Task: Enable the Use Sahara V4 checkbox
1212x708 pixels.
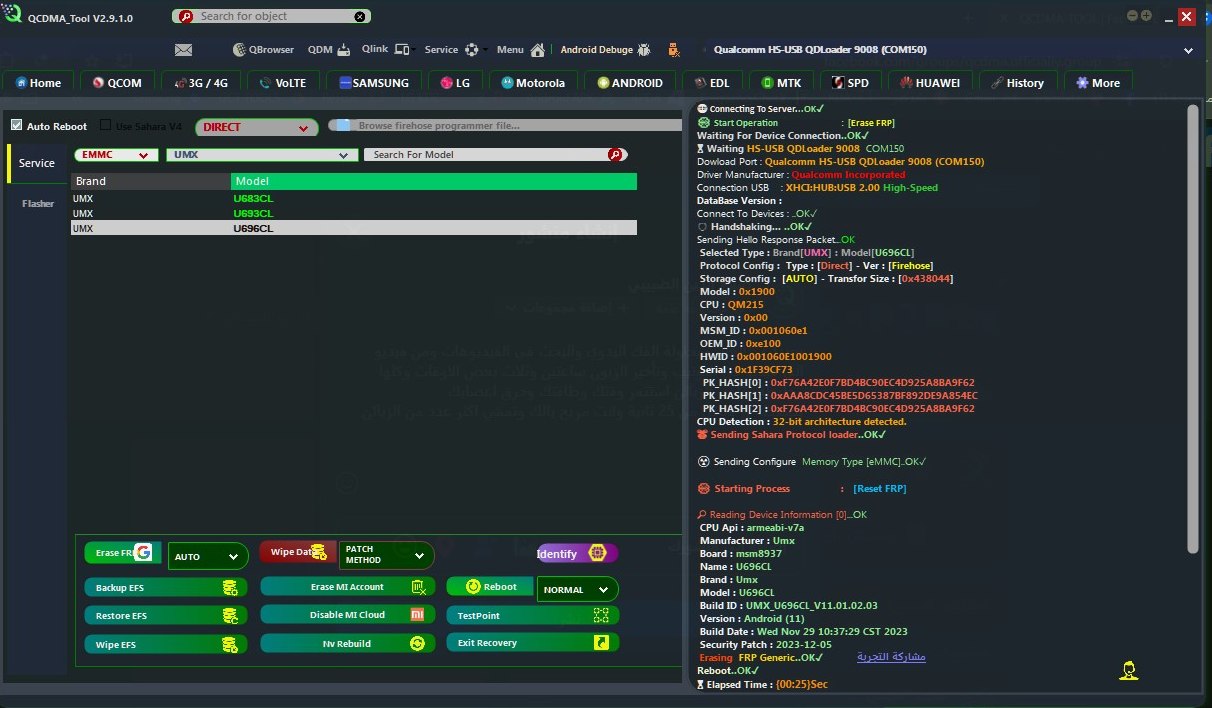Action: 106,126
